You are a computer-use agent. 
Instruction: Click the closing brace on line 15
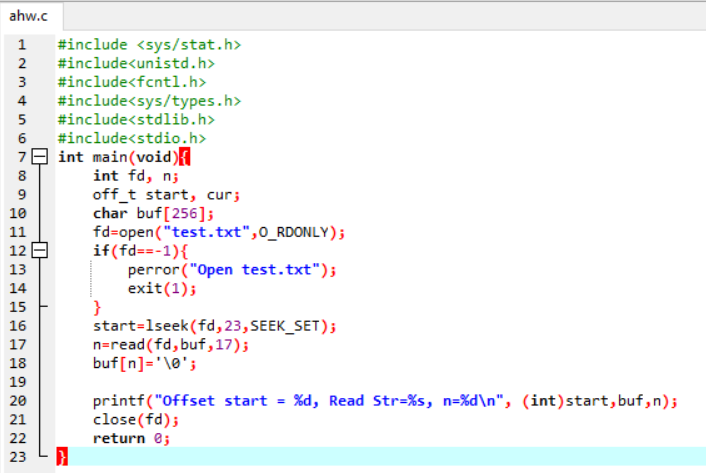click(x=97, y=308)
